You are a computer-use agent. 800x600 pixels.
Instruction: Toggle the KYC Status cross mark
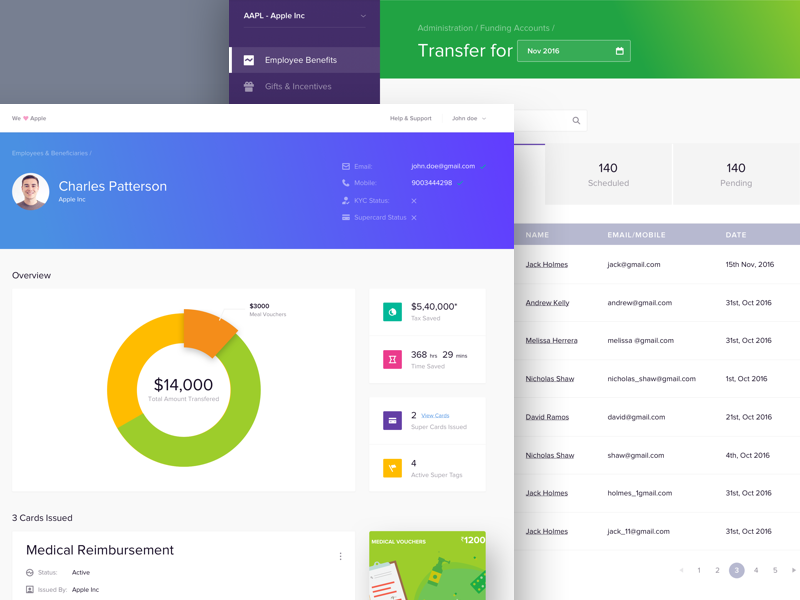(x=414, y=201)
